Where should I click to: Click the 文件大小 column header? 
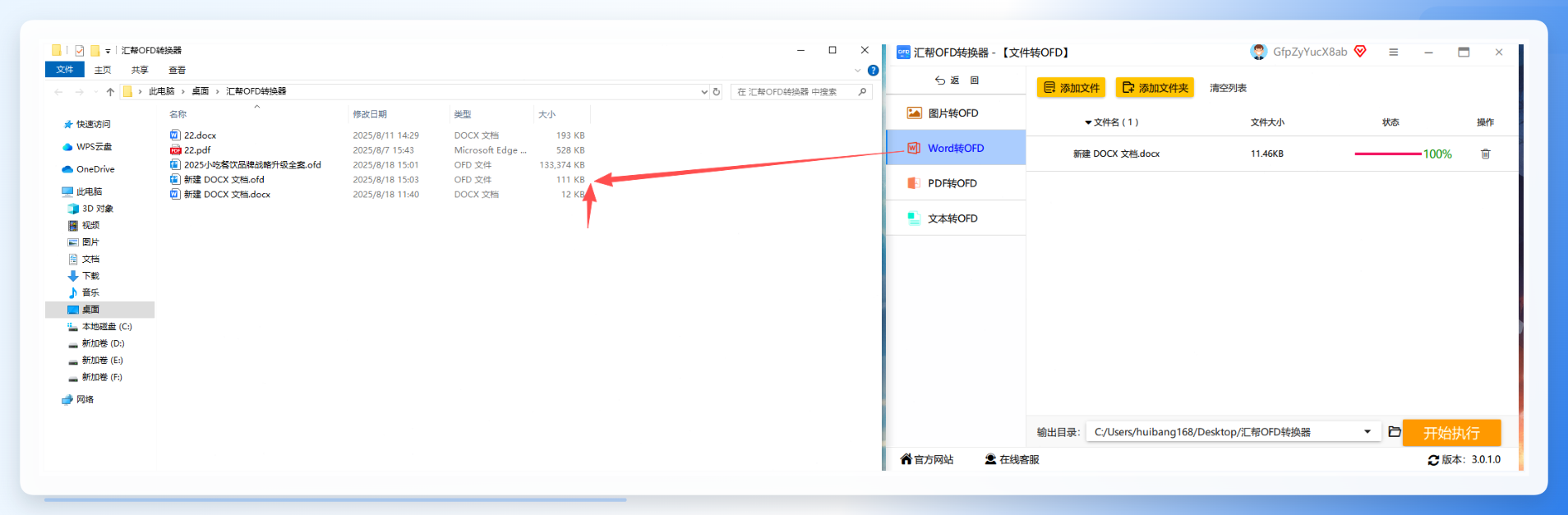click(x=1267, y=122)
